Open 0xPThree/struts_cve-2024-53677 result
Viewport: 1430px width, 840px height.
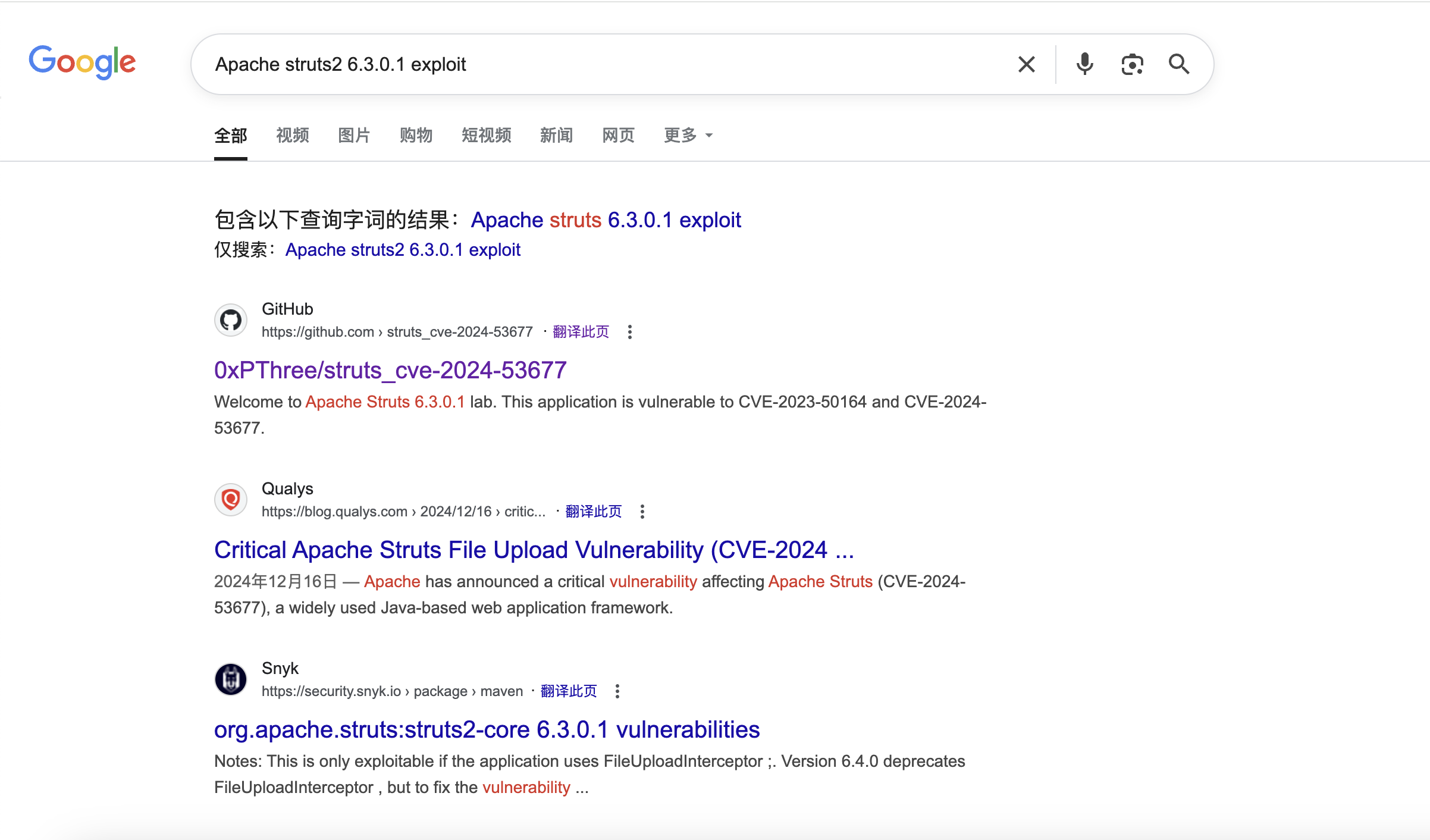[390, 370]
